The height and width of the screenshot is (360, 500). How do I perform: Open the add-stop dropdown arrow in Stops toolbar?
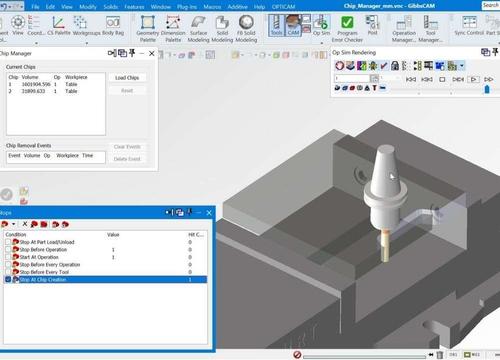coord(13,224)
